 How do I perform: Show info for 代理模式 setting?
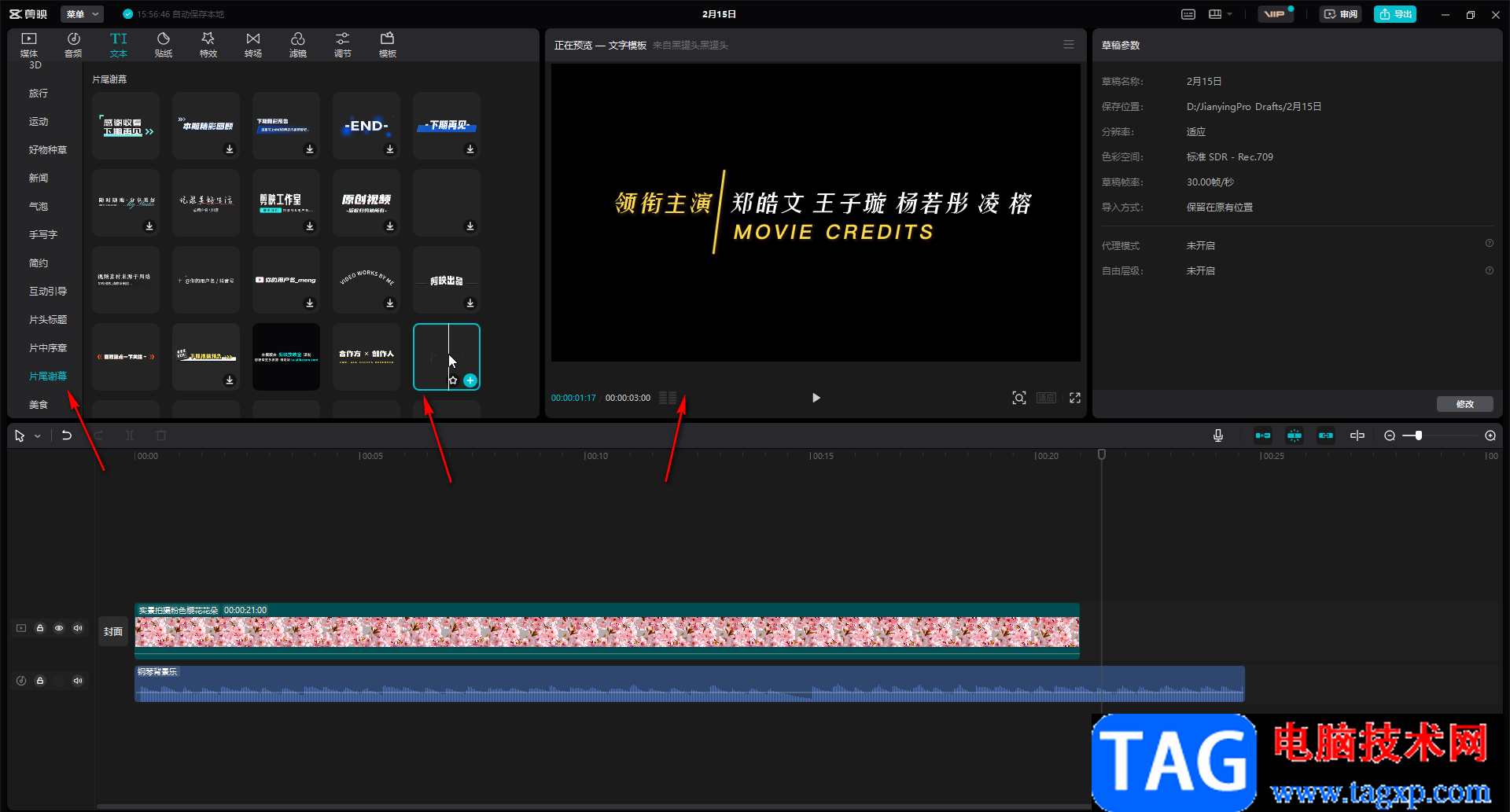pos(1490,244)
